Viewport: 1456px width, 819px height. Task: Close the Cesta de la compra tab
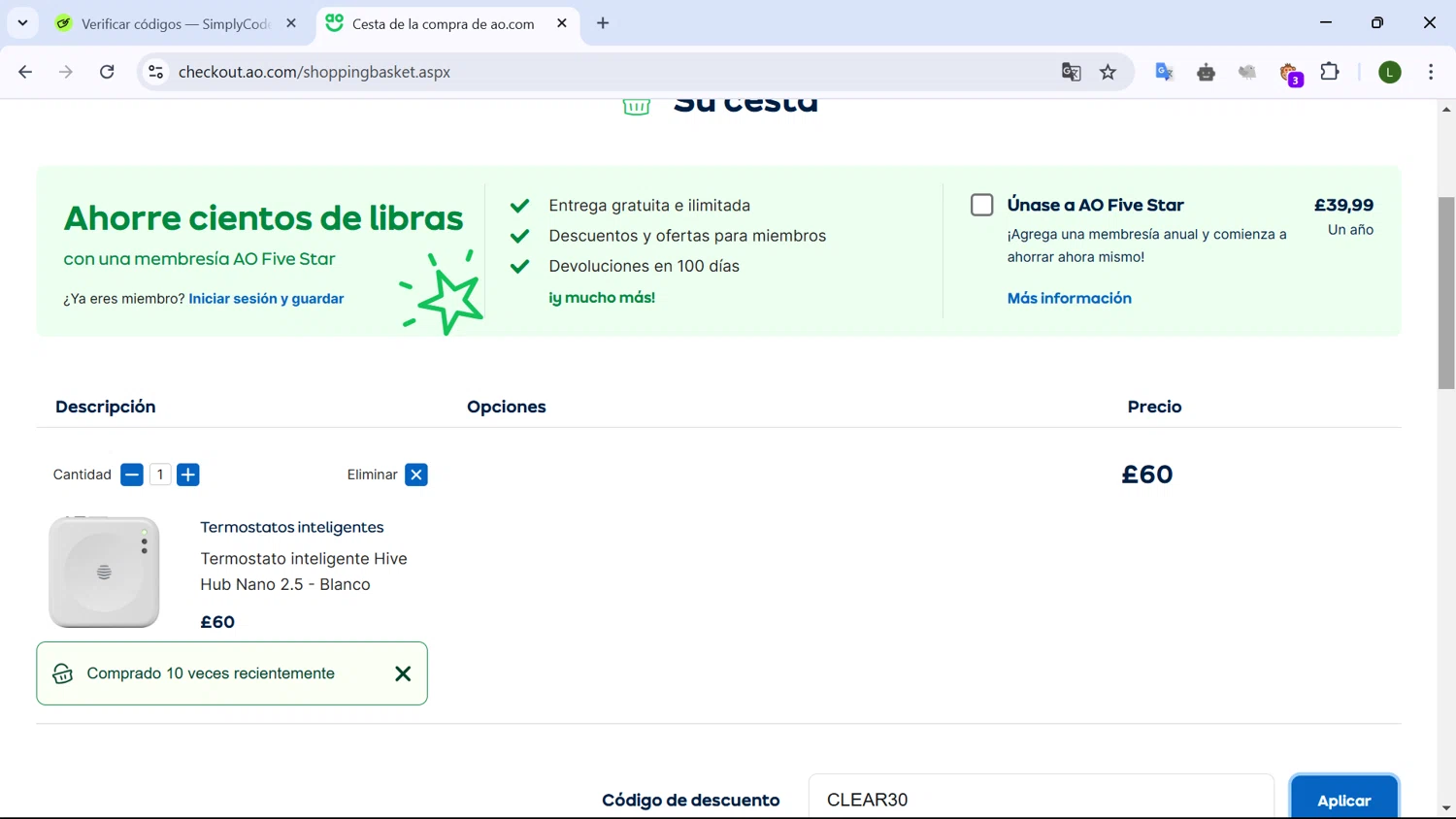pos(562,23)
